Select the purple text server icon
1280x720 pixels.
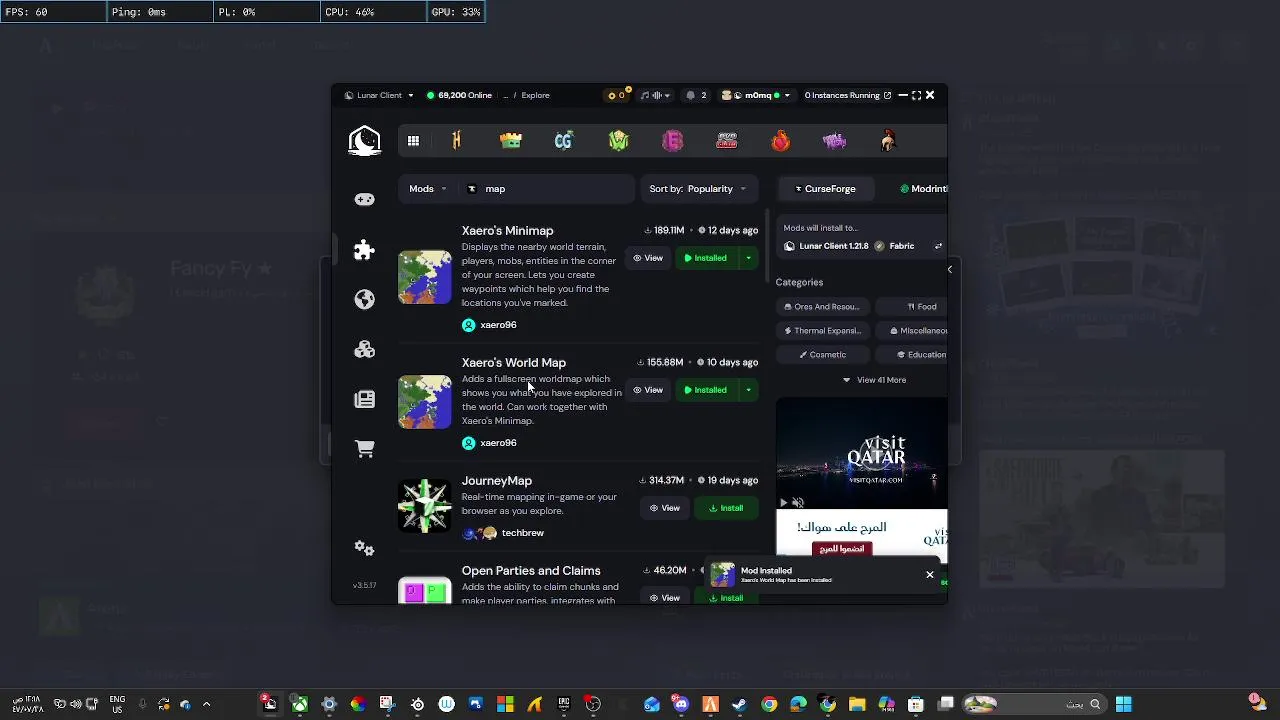tap(834, 141)
